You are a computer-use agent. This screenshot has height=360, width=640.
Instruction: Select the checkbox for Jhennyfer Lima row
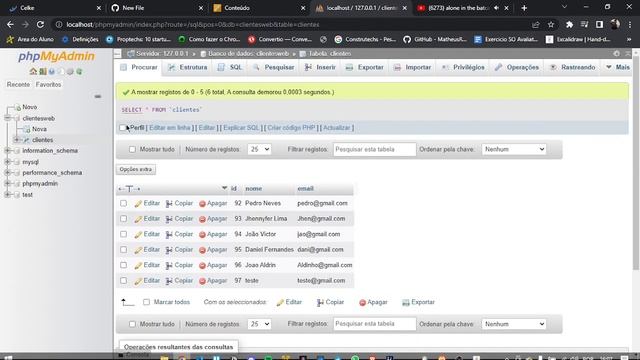123,219
